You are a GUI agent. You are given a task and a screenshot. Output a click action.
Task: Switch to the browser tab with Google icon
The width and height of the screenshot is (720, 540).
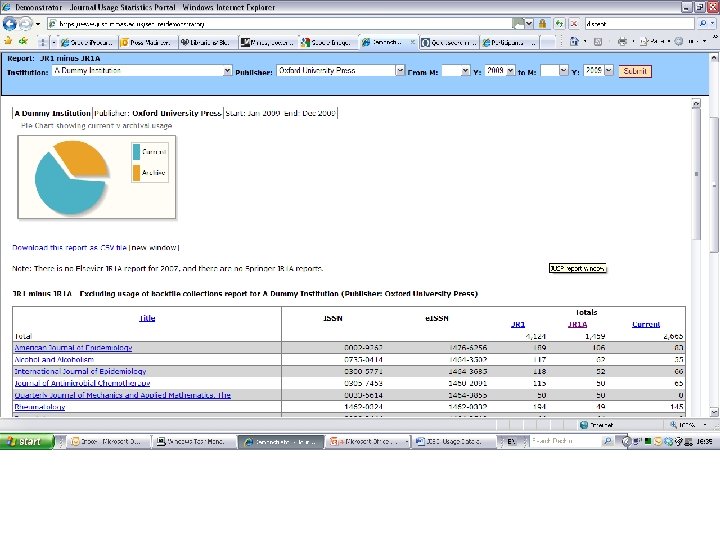(328, 42)
